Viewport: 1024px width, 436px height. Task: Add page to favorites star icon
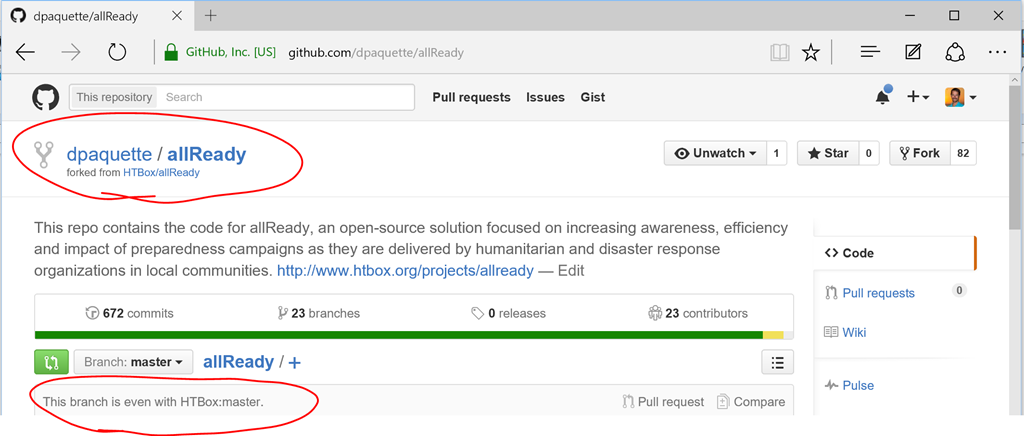[810, 52]
